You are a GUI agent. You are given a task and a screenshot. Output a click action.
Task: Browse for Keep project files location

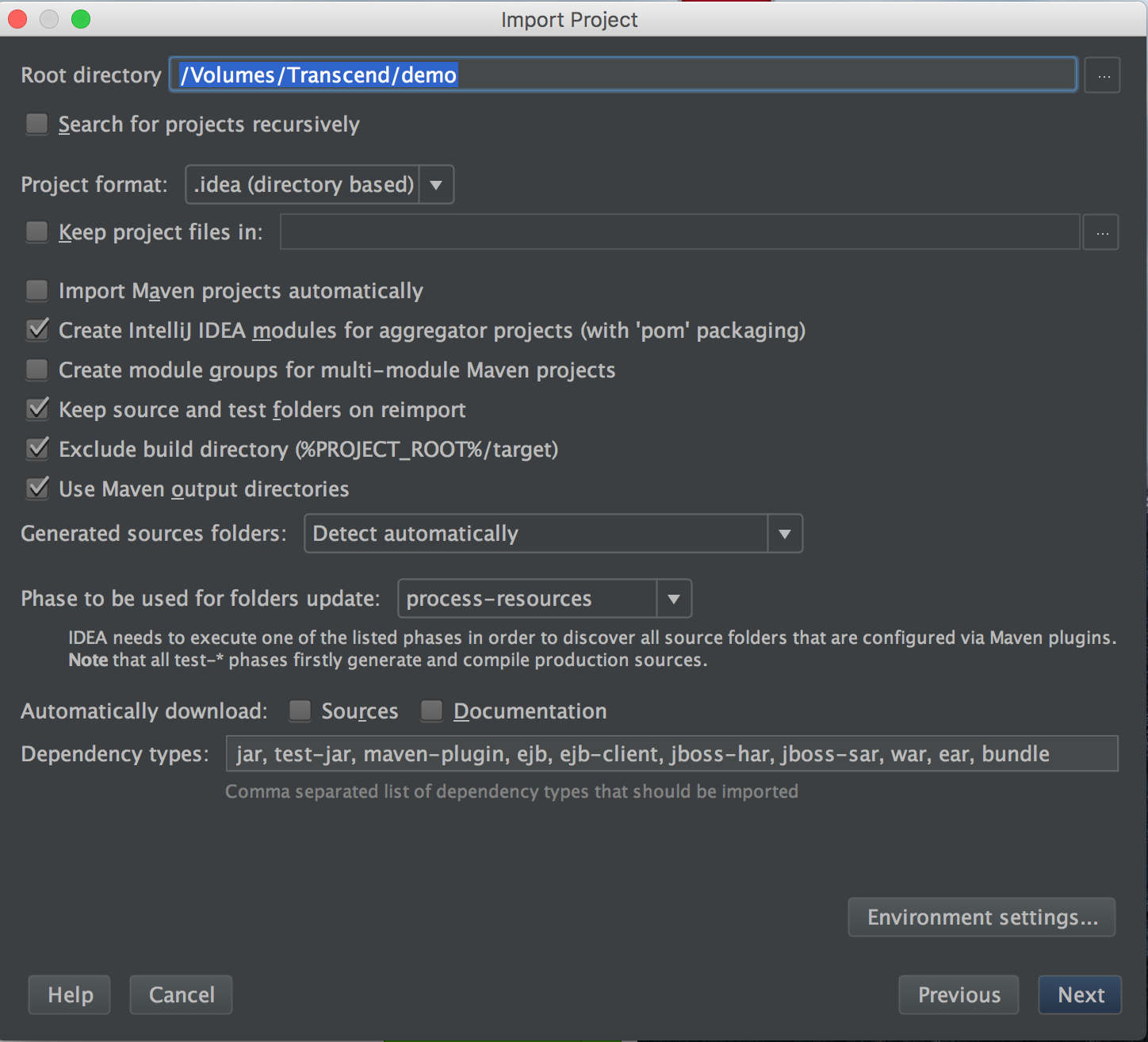[1101, 232]
